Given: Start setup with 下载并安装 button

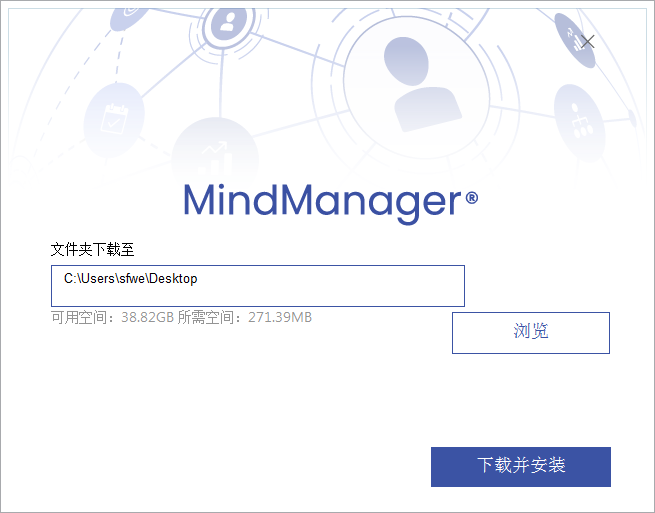Looking at the screenshot, I should pyautogui.click(x=521, y=467).
